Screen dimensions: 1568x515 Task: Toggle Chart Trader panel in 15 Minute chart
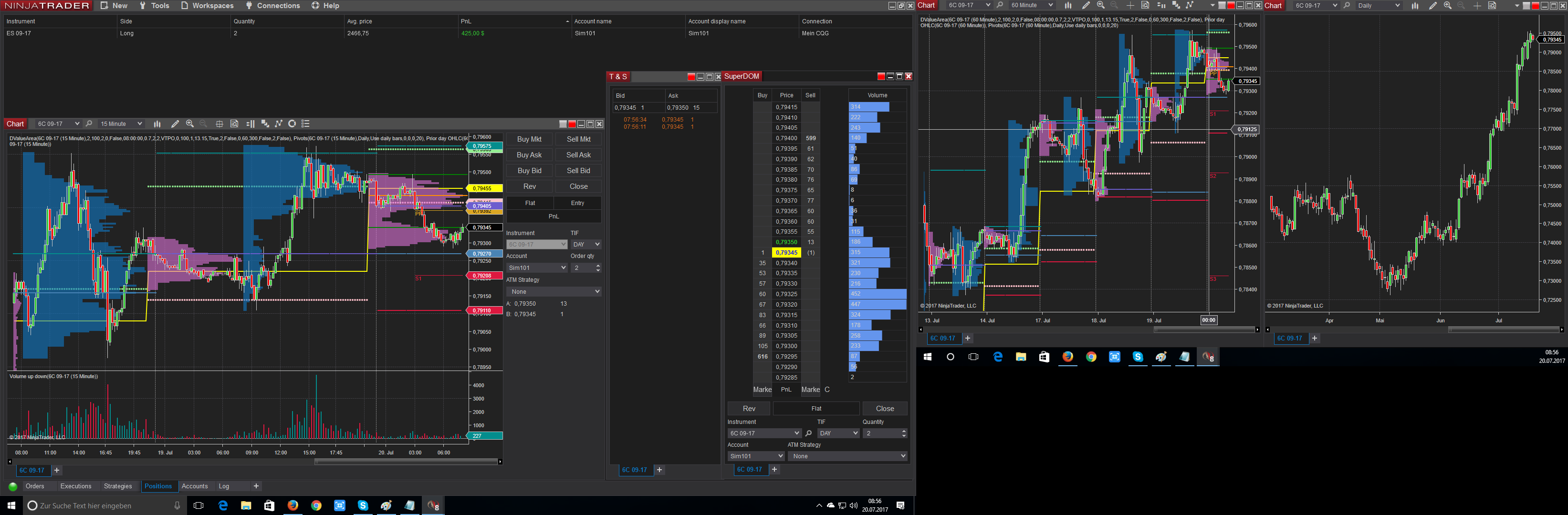click(250, 124)
